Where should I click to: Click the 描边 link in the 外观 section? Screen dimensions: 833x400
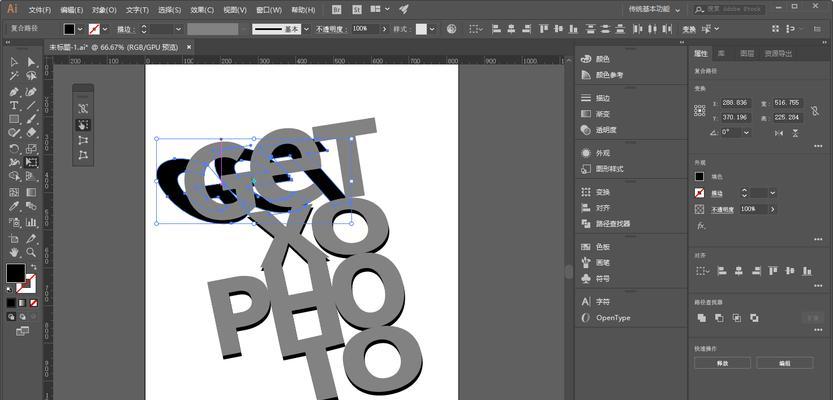[717, 193]
